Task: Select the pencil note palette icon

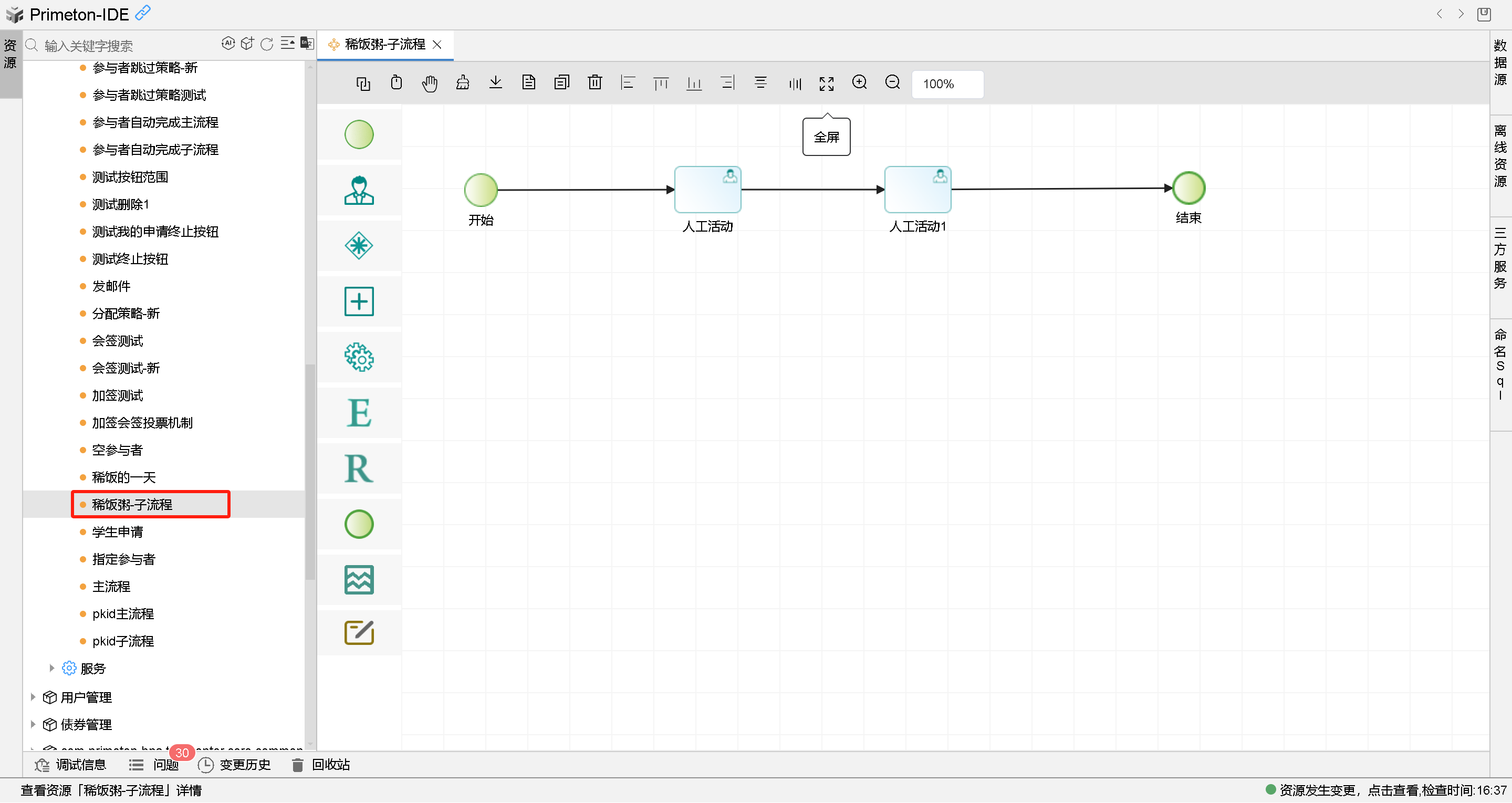Action: [x=359, y=633]
